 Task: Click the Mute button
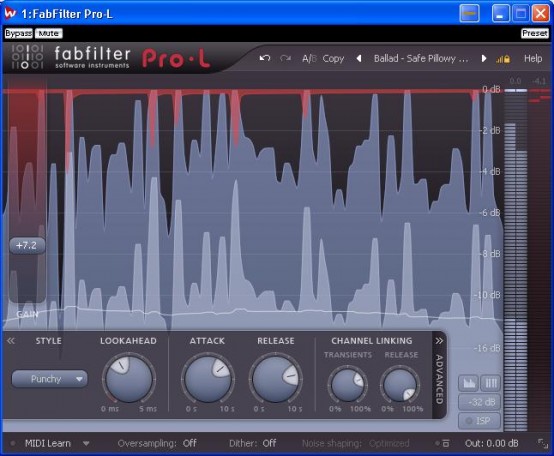pyautogui.click(x=49, y=34)
